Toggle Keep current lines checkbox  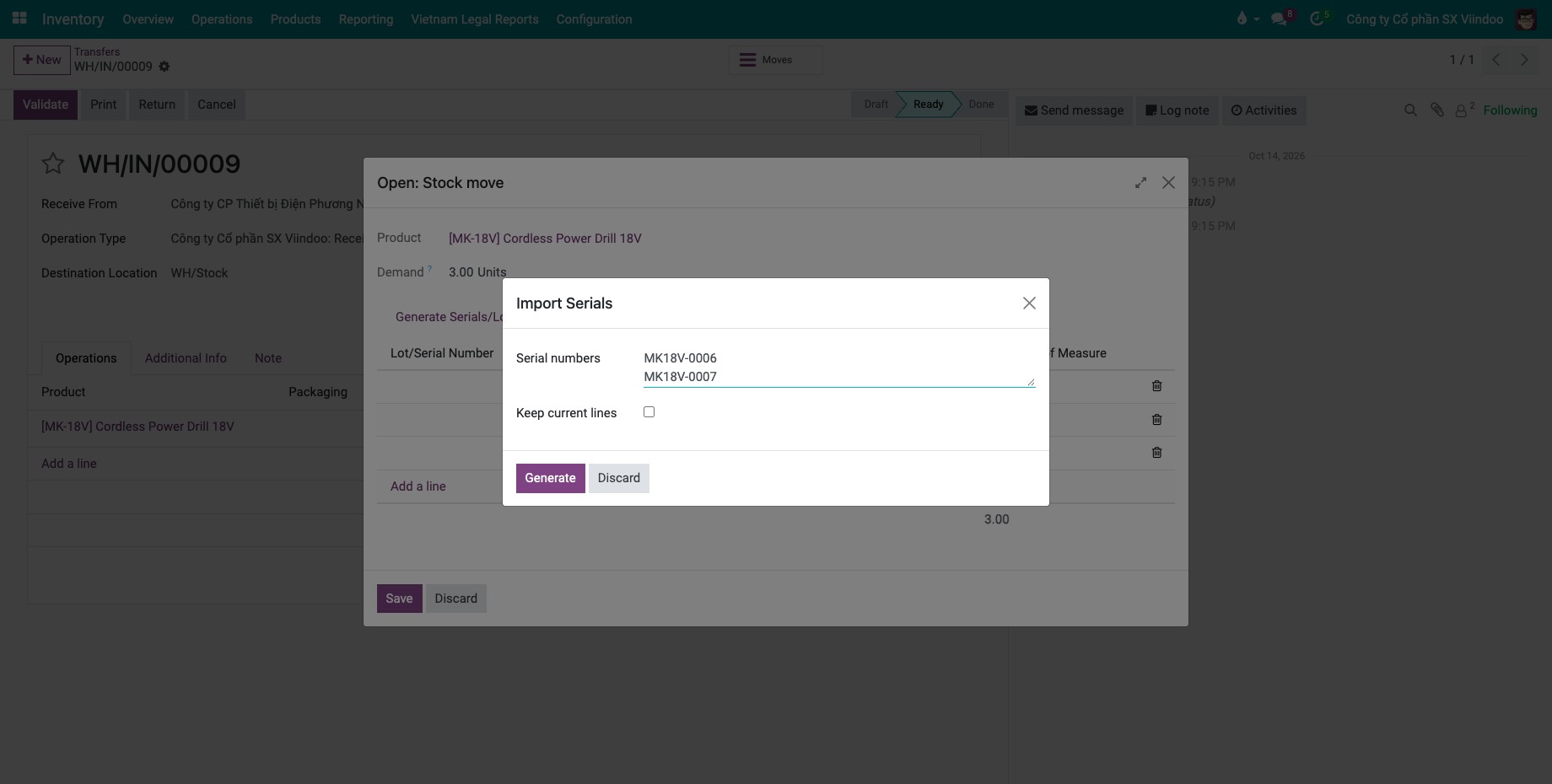tap(649, 412)
